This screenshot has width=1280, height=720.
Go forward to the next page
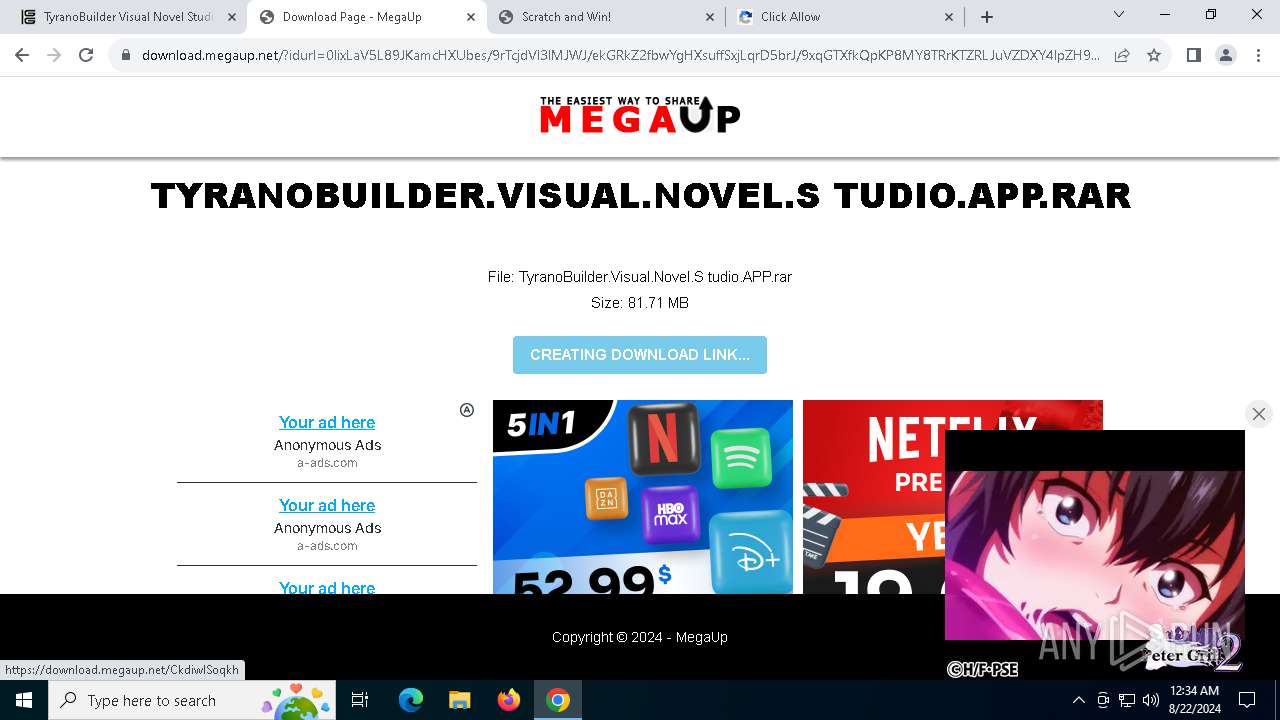point(54,56)
